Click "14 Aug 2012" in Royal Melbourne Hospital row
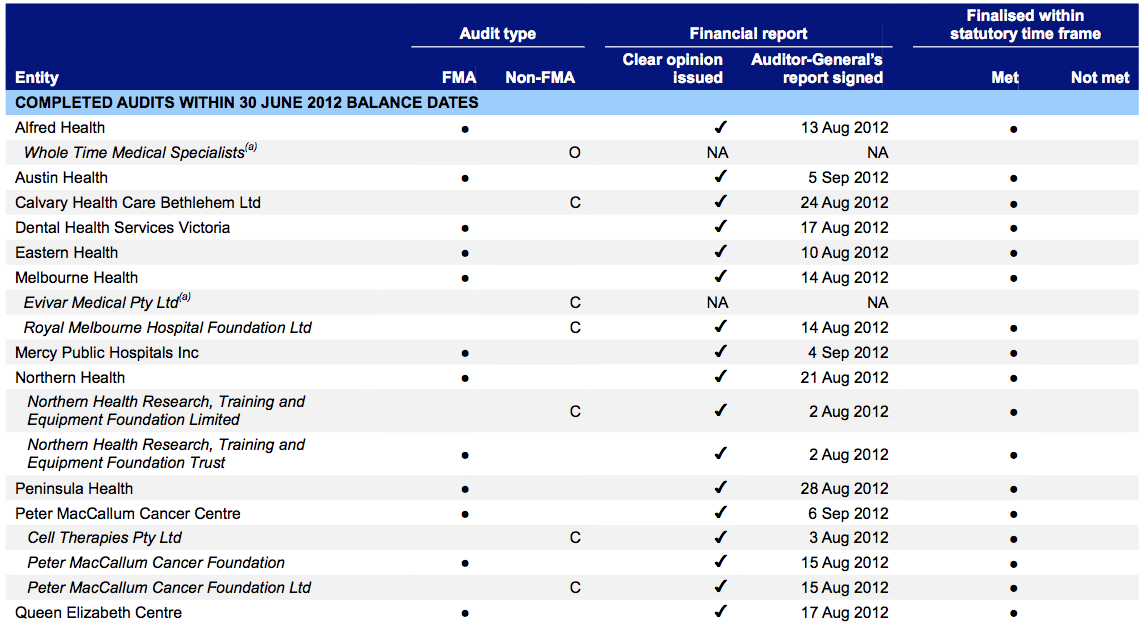This screenshot has width=1147, height=631. pos(844,328)
